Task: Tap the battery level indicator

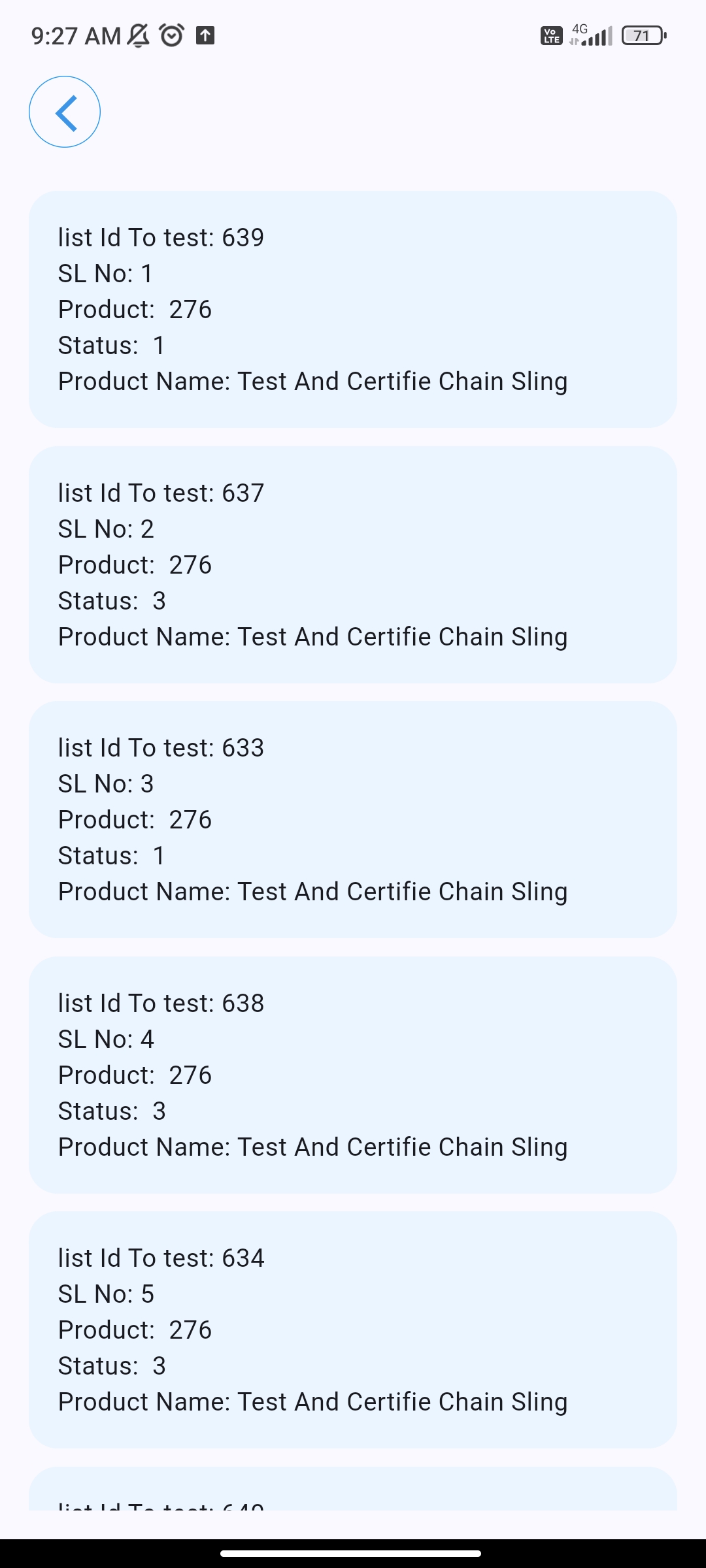Action: click(x=644, y=35)
